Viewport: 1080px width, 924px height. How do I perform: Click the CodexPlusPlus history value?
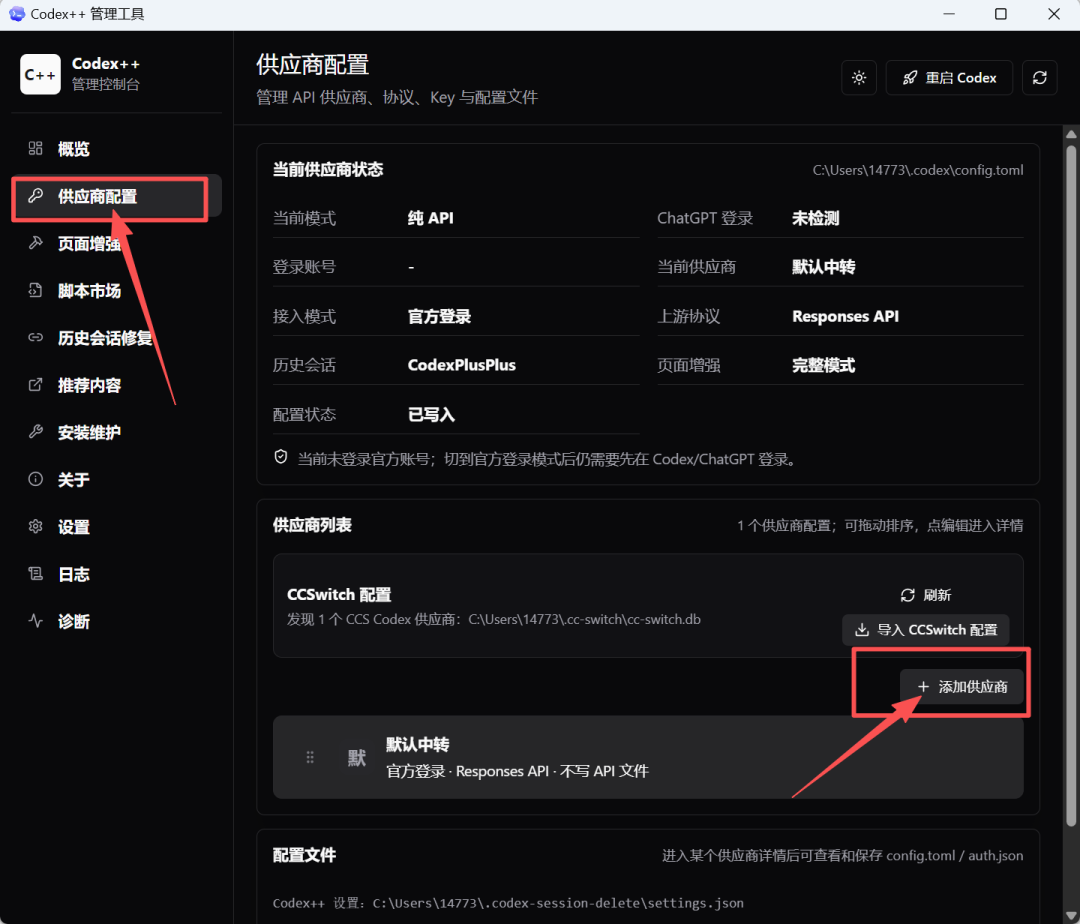click(461, 365)
